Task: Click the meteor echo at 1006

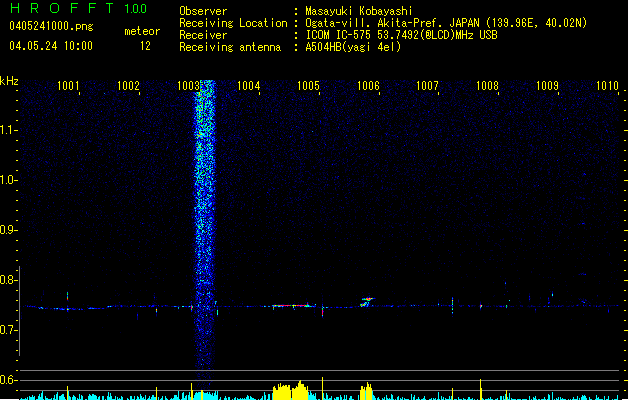Action: 367,302
